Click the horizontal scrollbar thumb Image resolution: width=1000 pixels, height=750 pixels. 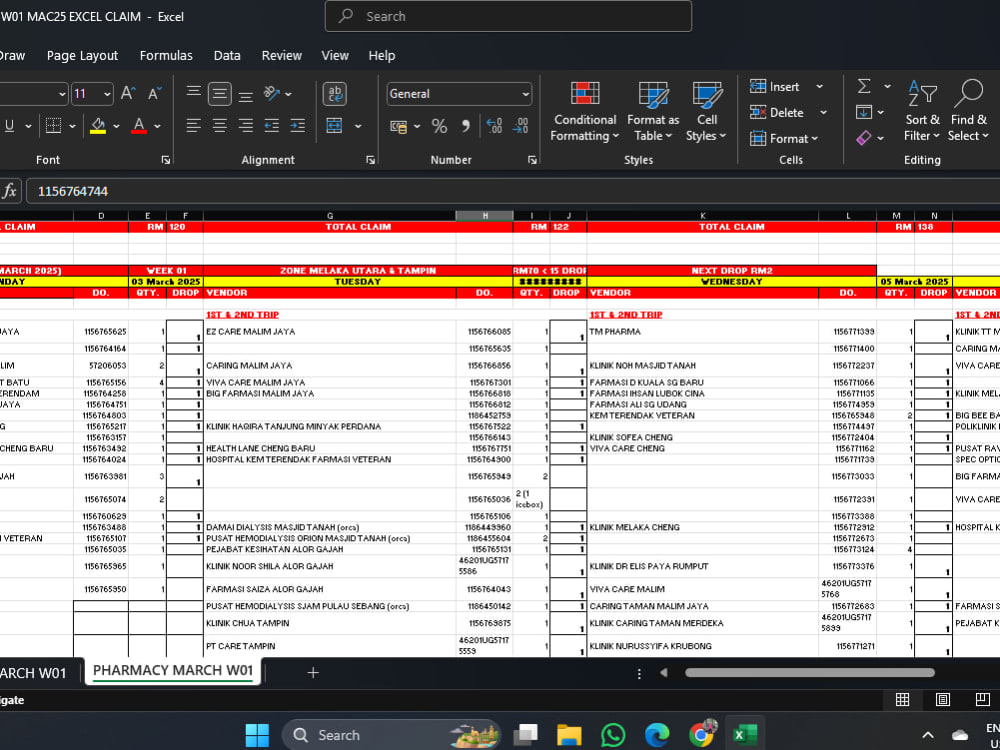click(x=810, y=673)
